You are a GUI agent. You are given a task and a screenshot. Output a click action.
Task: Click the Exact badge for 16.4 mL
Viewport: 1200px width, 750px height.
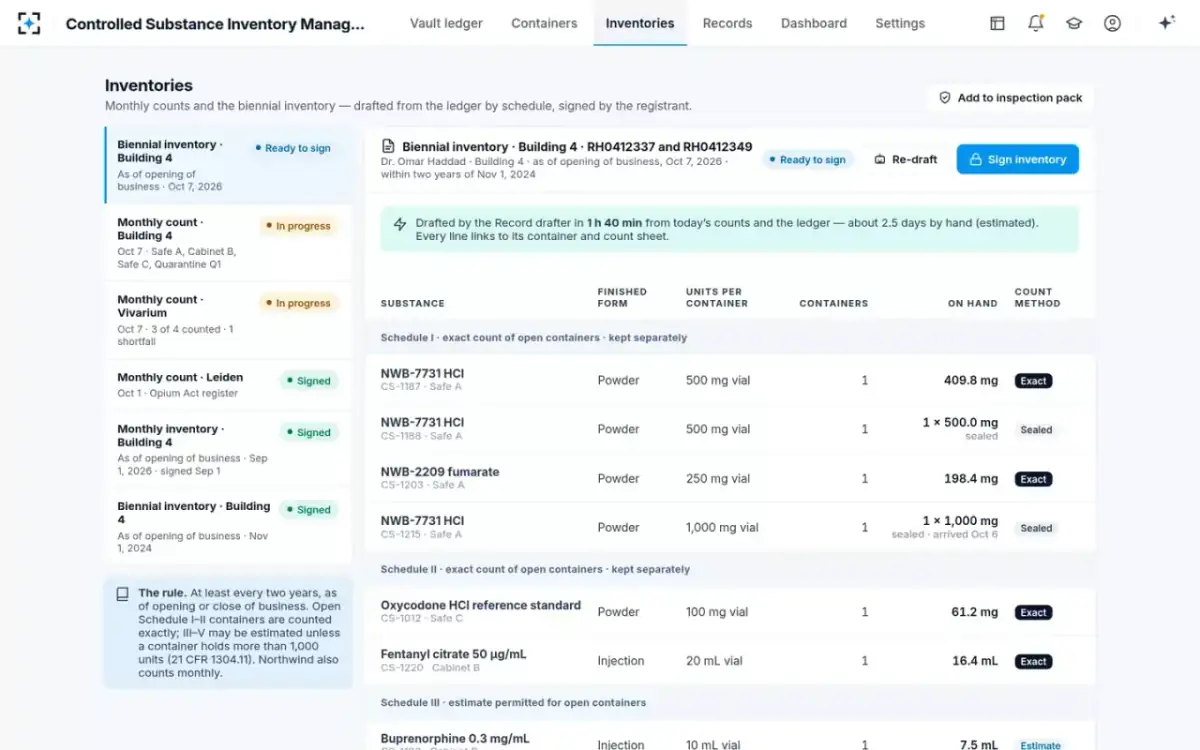click(x=1033, y=661)
